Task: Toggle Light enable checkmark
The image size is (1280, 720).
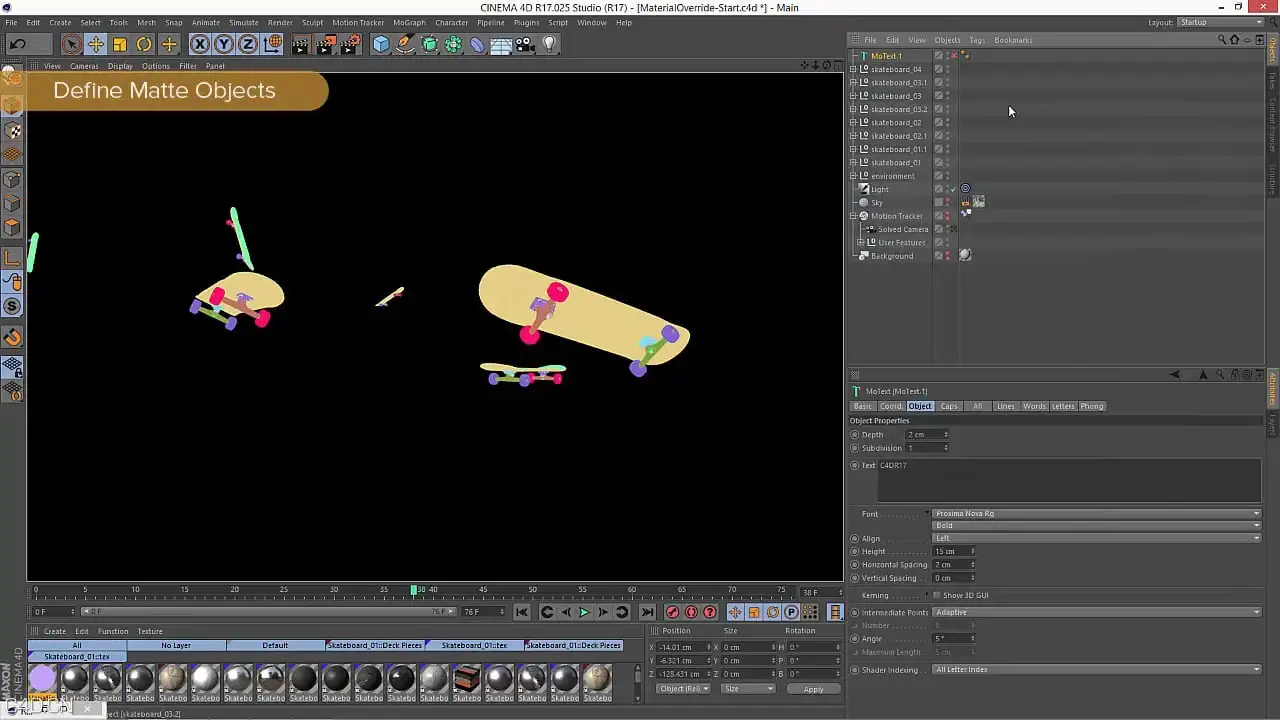Action: click(954, 189)
